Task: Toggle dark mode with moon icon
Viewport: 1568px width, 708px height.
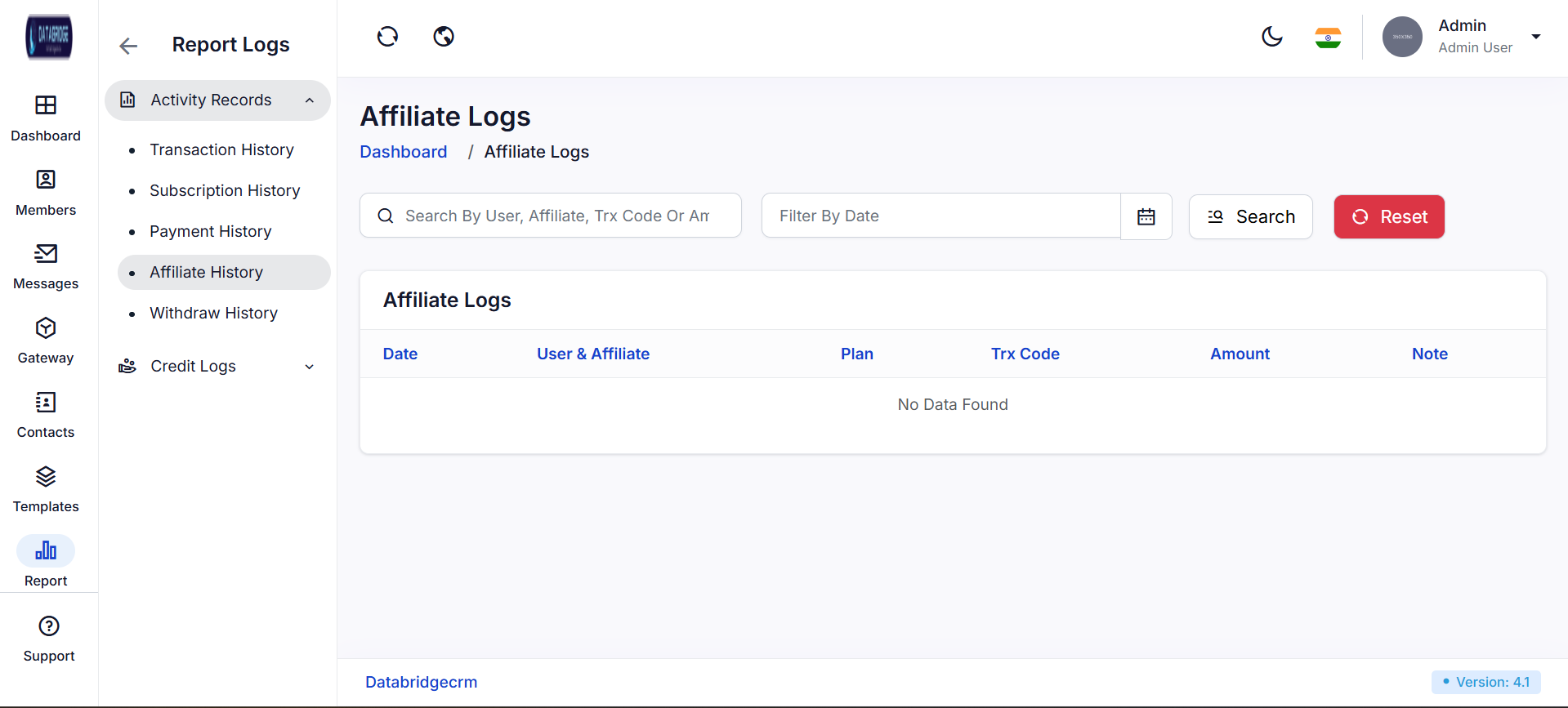Action: pyautogui.click(x=1272, y=37)
